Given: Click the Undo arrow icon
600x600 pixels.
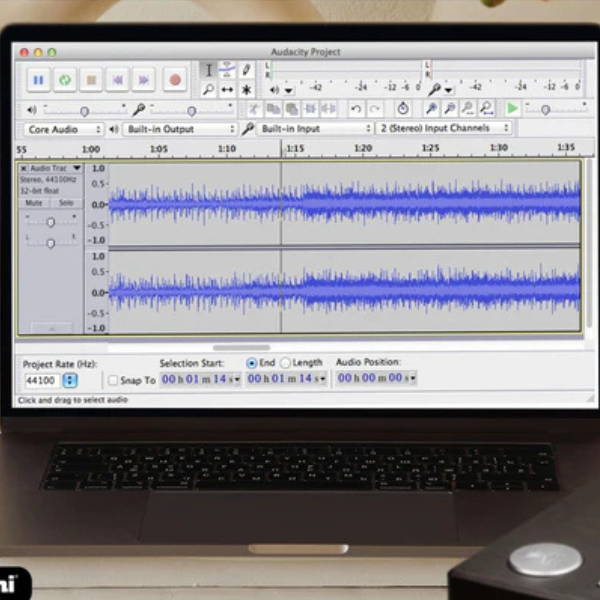Looking at the screenshot, I should 356,109.
